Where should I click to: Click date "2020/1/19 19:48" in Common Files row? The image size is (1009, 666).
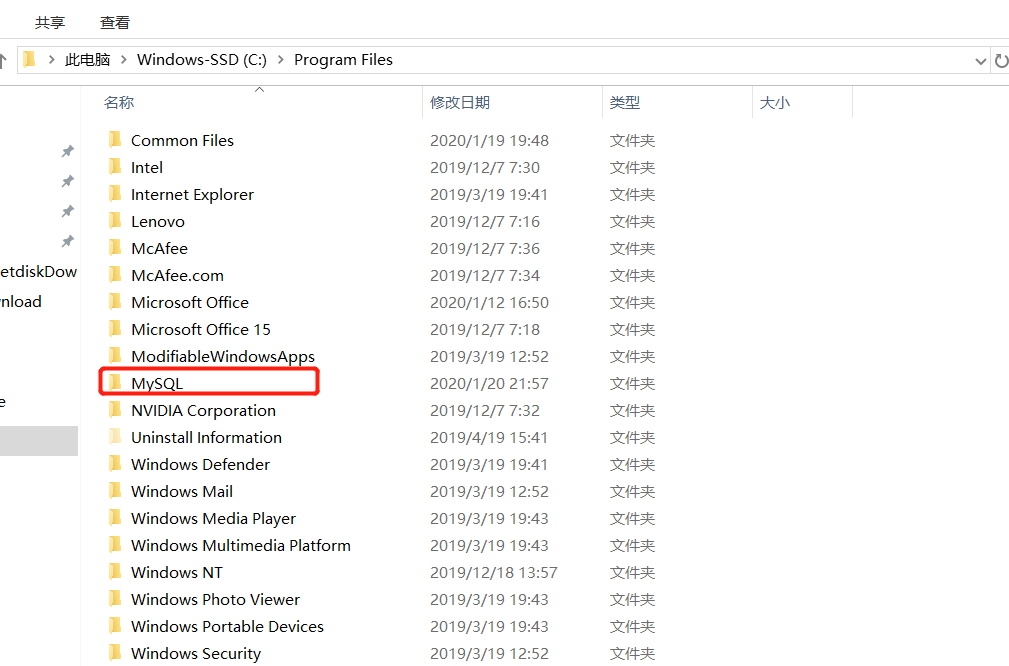coord(489,140)
